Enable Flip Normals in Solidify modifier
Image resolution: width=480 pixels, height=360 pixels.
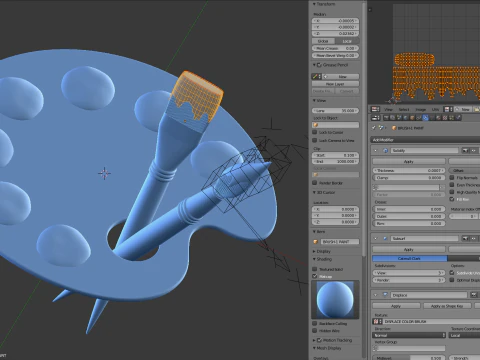(x=452, y=178)
